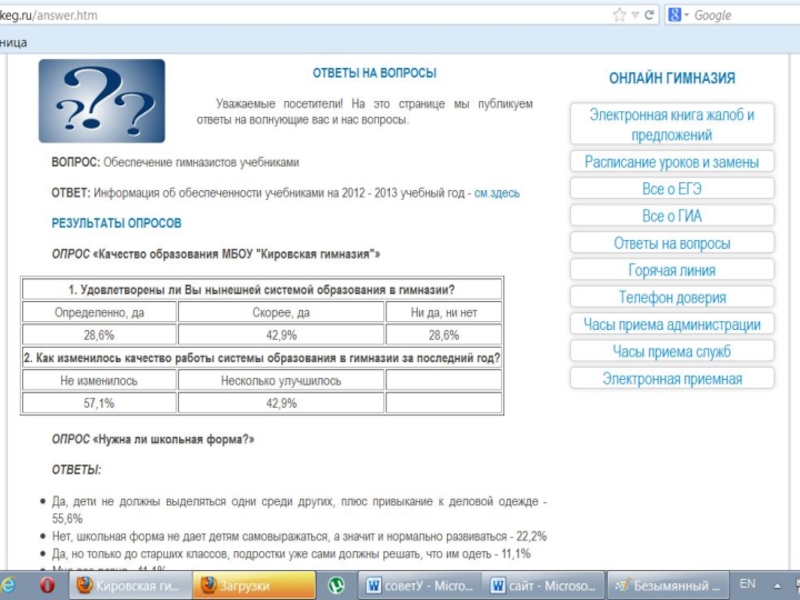Select cell 'Ни да, ни нет'
The width and height of the screenshot is (800, 600).
(444, 312)
